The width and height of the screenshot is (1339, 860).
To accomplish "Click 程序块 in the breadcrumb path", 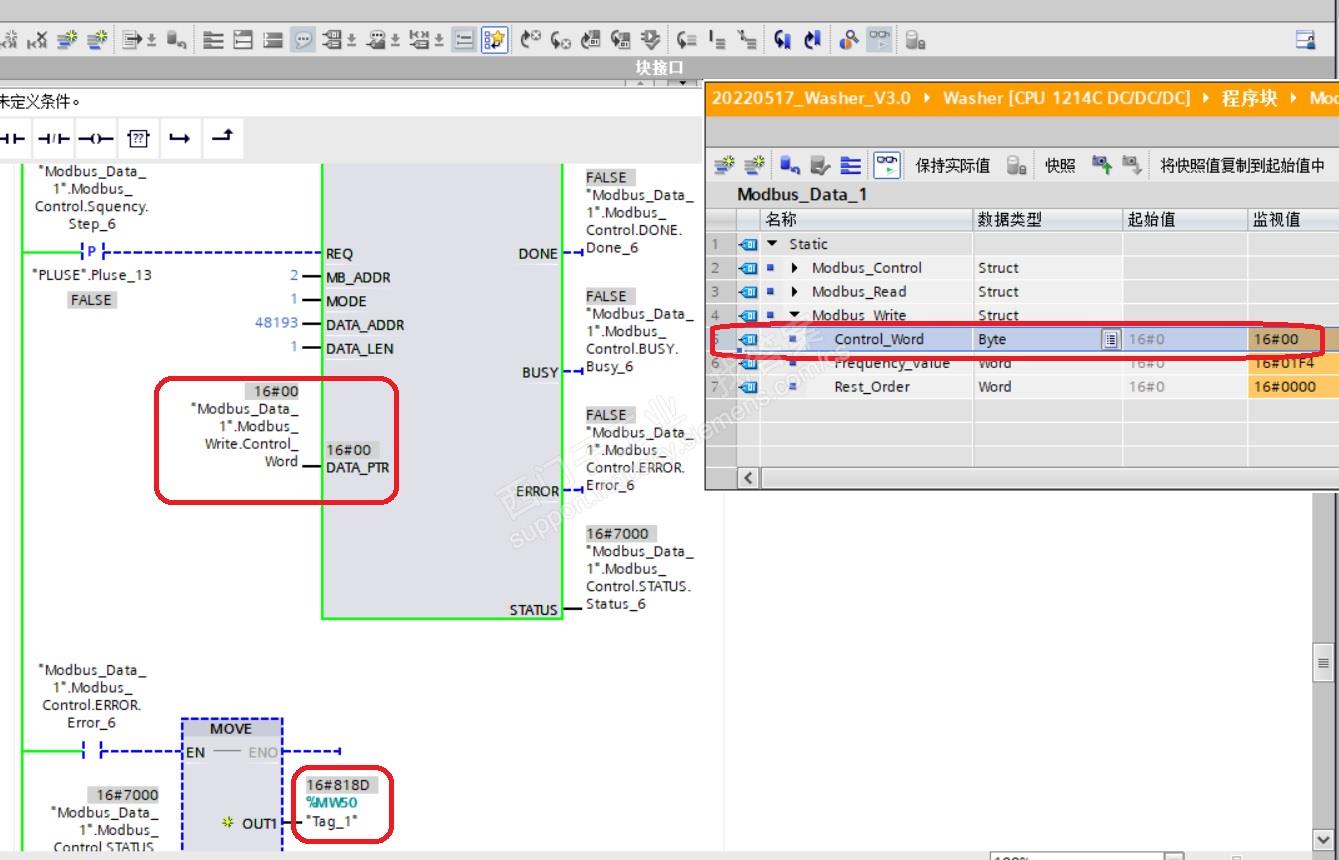I will coord(1249,98).
